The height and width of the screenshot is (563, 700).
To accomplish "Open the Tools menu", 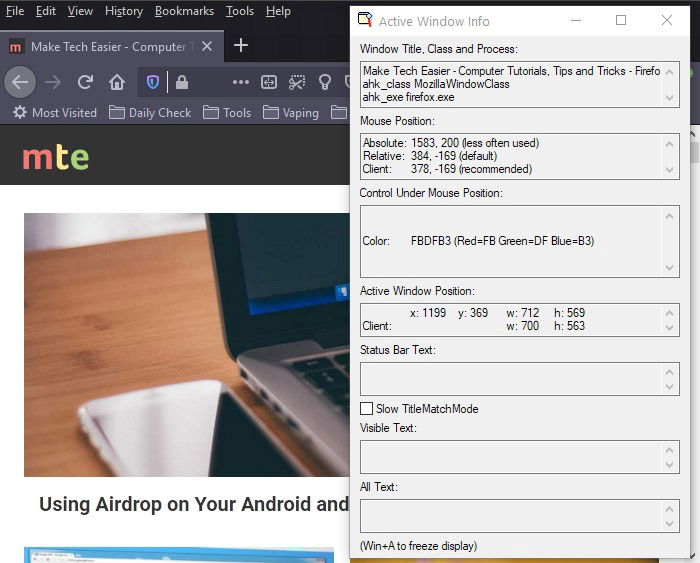I will 239,11.
